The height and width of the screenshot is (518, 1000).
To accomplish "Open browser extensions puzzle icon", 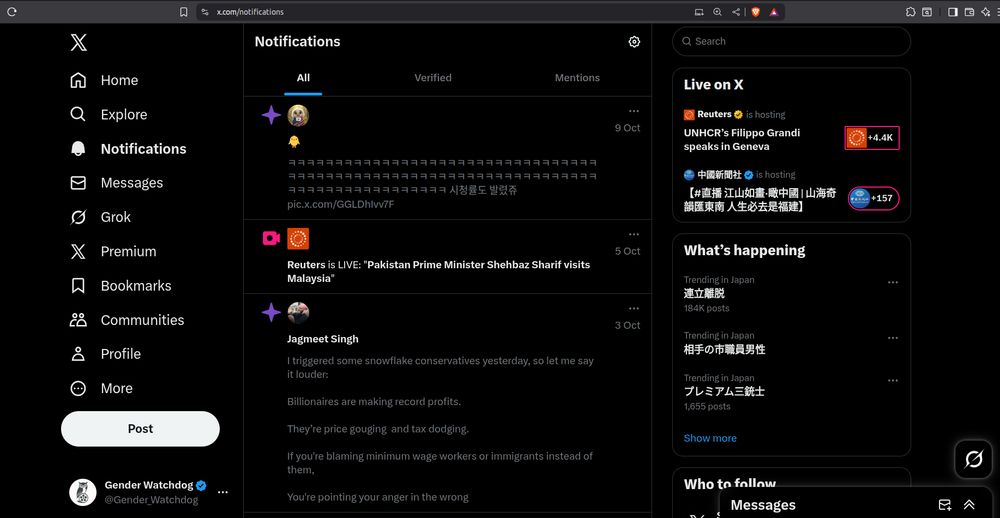I will tap(911, 11).
